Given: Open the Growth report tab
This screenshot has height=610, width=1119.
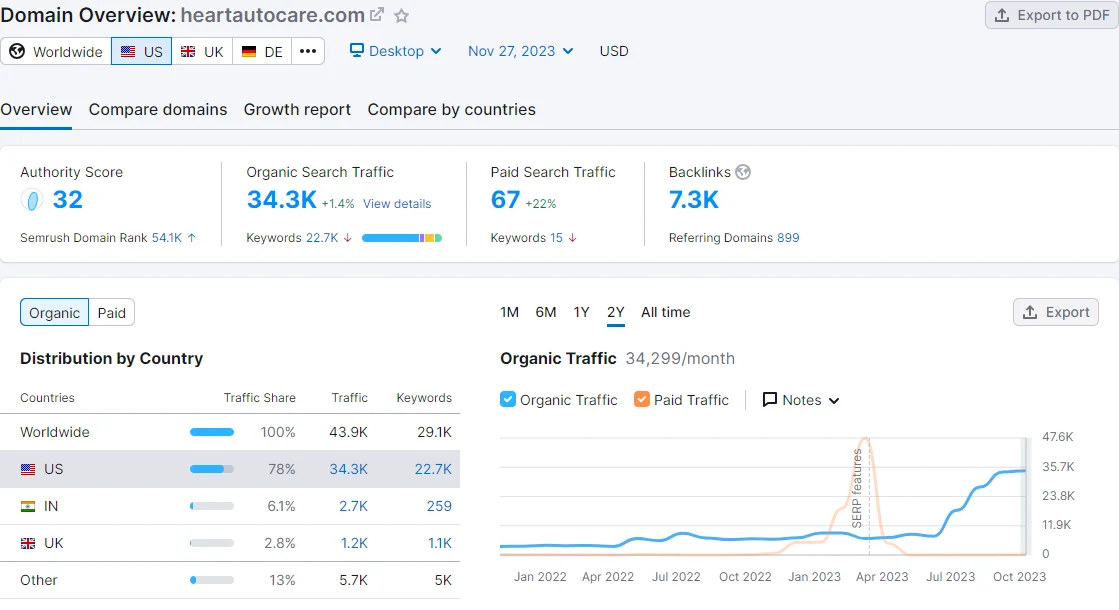Looking at the screenshot, I should [x=297, y=109].
